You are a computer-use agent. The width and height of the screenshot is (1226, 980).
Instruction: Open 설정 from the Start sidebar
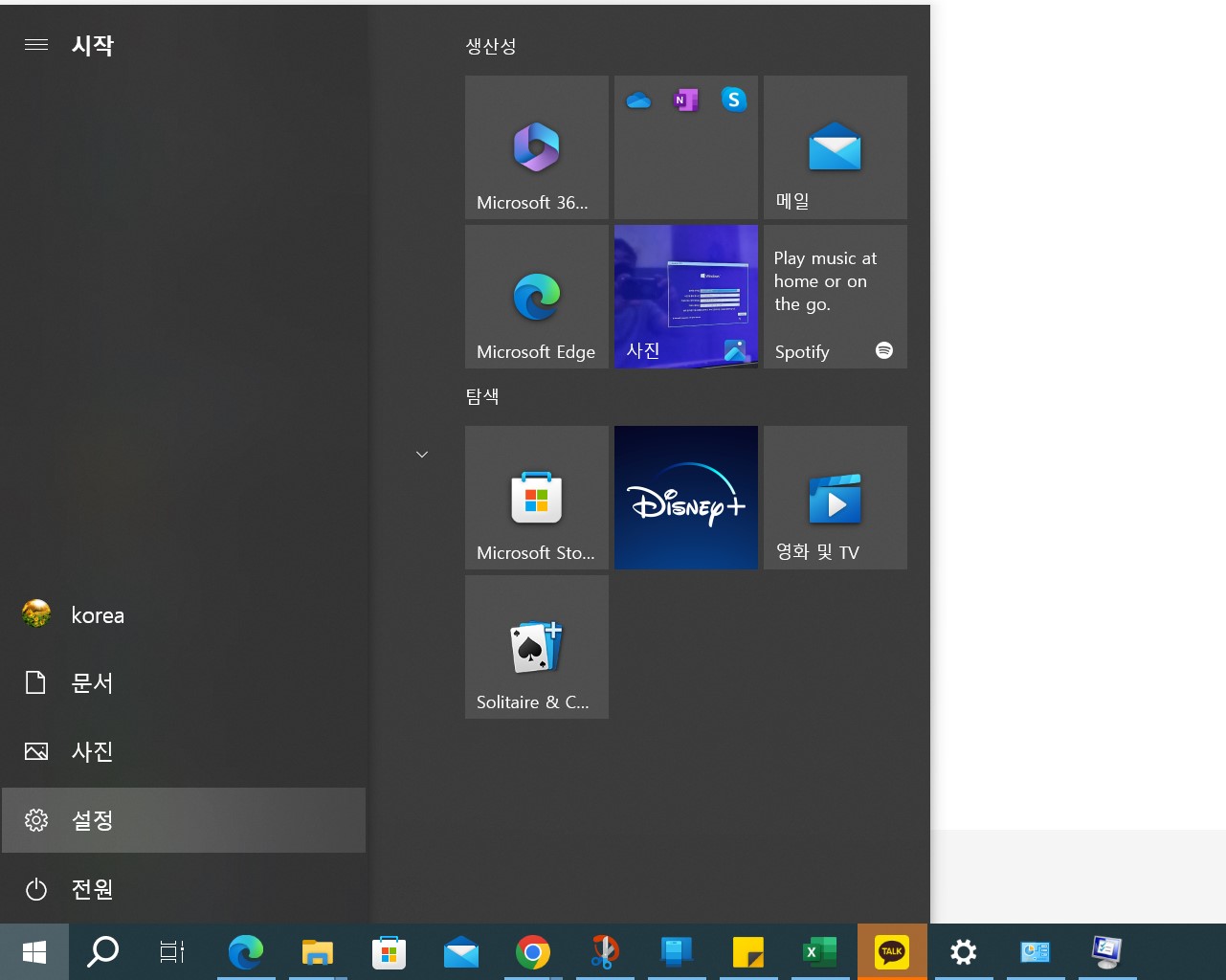(x=184, y=820)
